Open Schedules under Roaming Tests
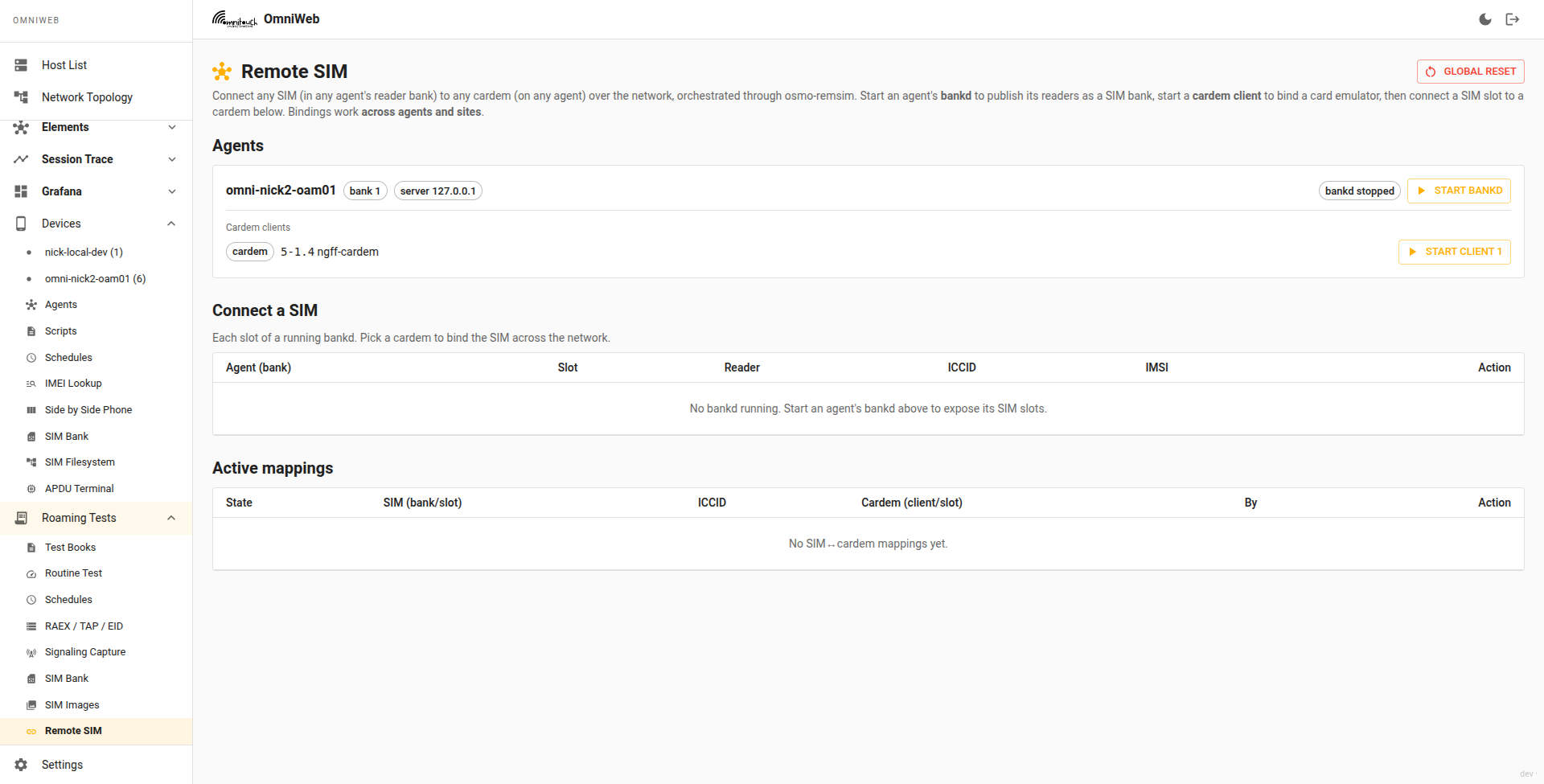Screen dimensions: 1544x784 (x=96, y=600)
